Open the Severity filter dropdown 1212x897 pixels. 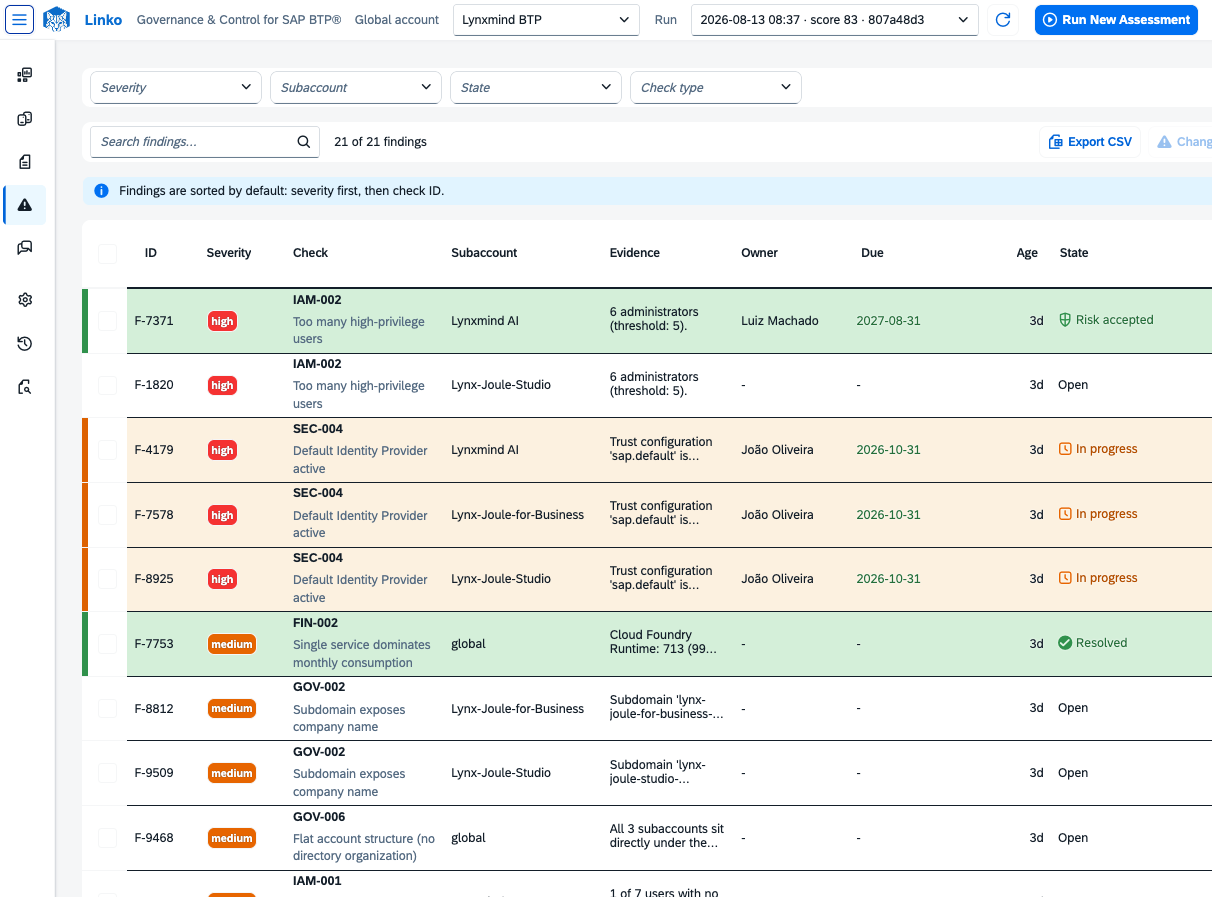176,88
